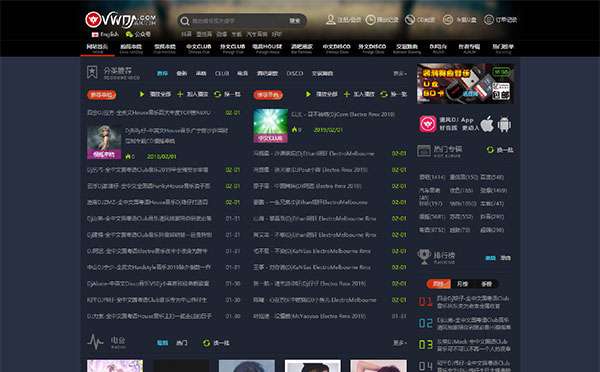Image resolution: width=600 pixels, height=372 pixels.
Task: Click refresh icon in left mix column
Action: point(217,94)
